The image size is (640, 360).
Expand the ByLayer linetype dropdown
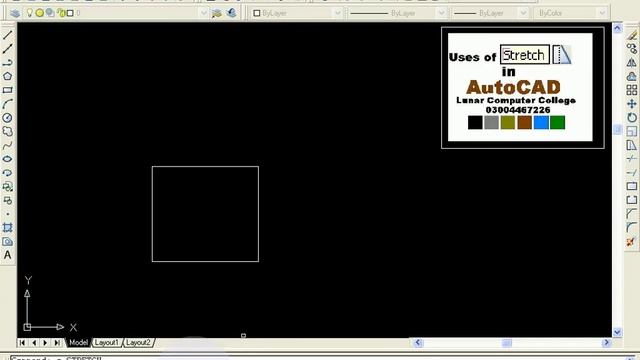441,13
